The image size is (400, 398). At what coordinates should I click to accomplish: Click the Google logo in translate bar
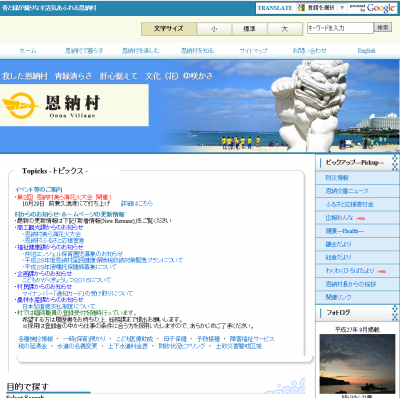pos(381,8)
